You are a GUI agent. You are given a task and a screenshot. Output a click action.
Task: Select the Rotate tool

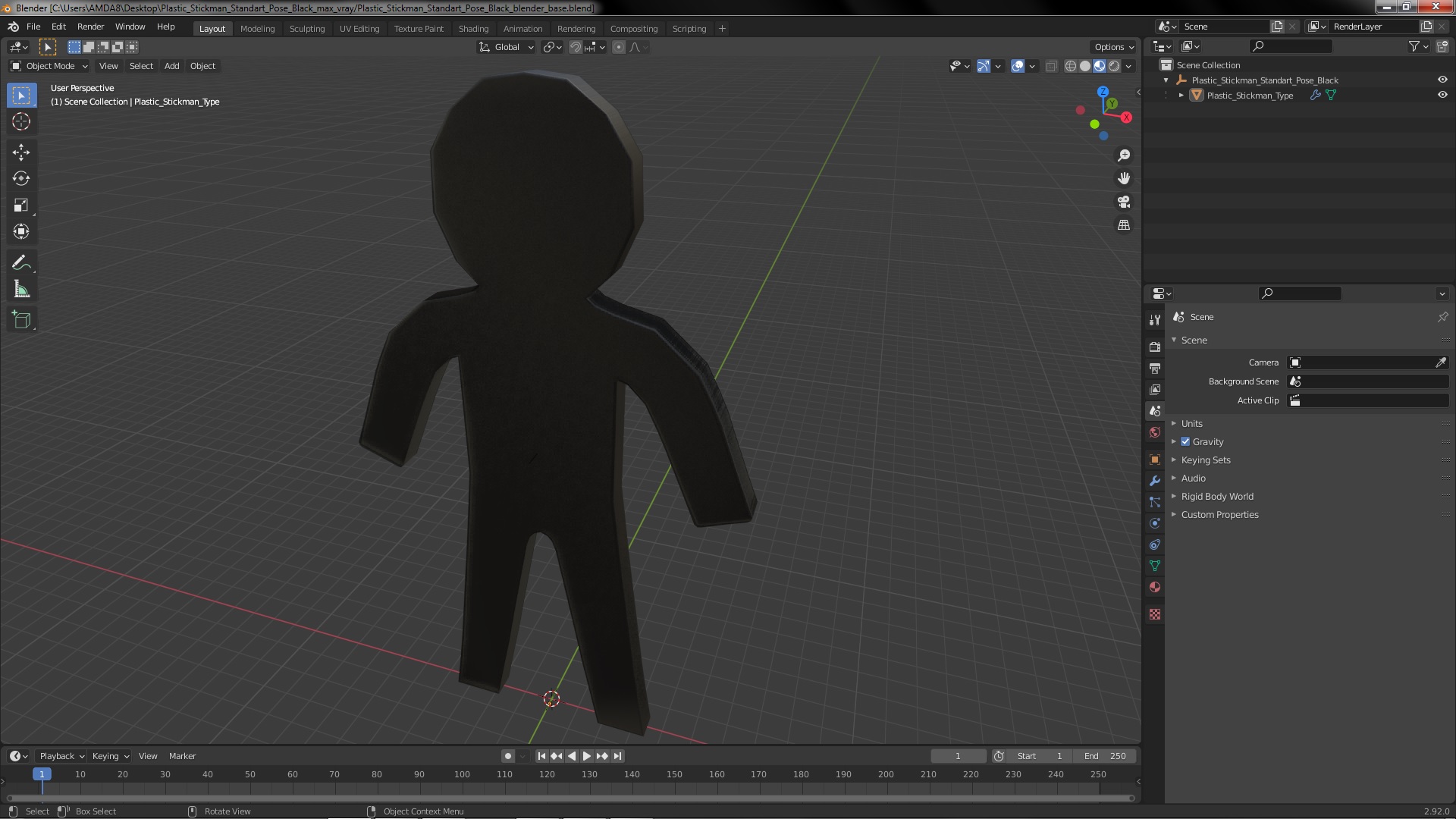[x=21, y=179]
